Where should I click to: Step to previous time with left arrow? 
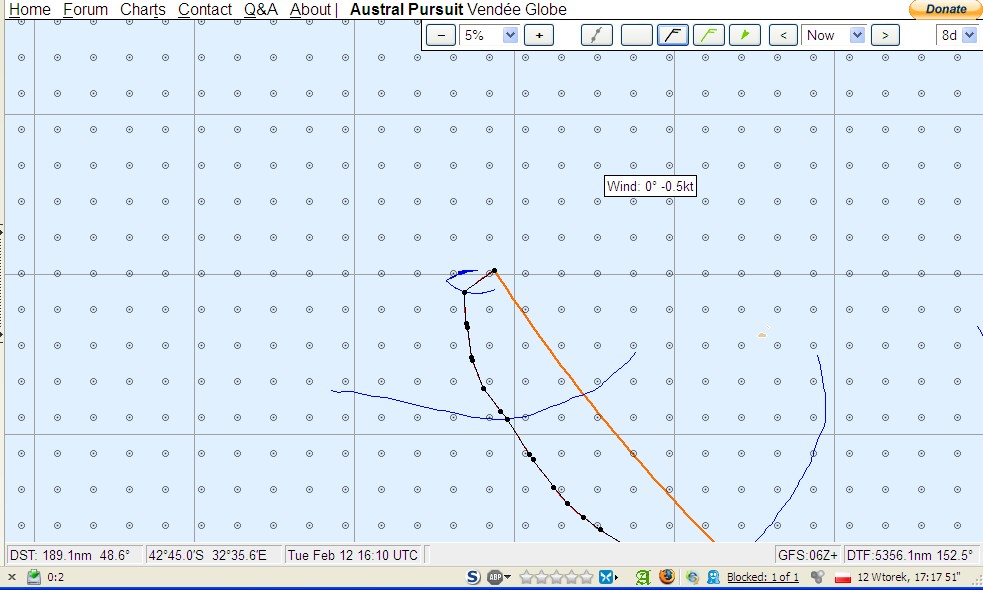coord(783,35)
